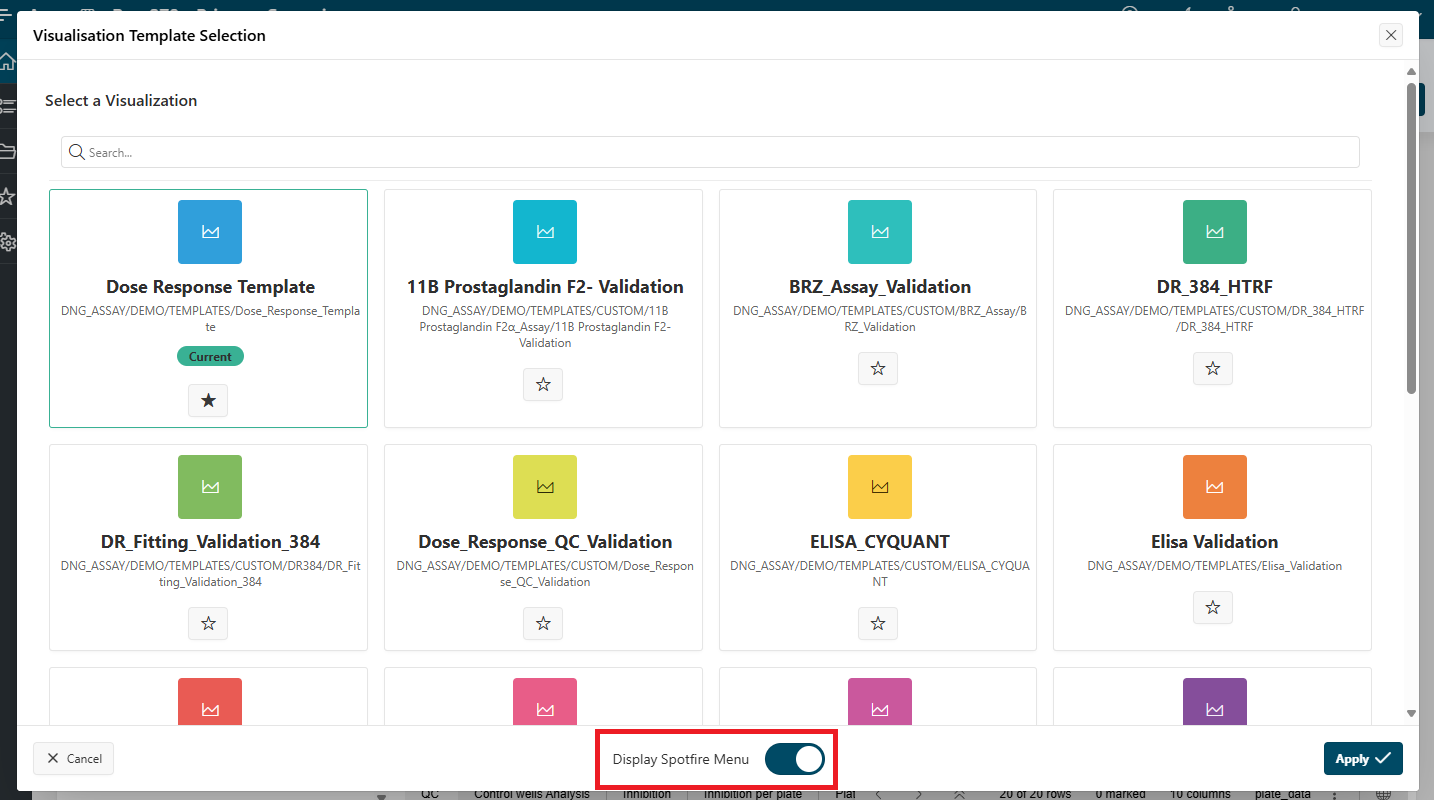The height and width of the screenshot is (800, 1434).
Task: Unfavorite the Dose Response Template star
Action: coord(208,400)
